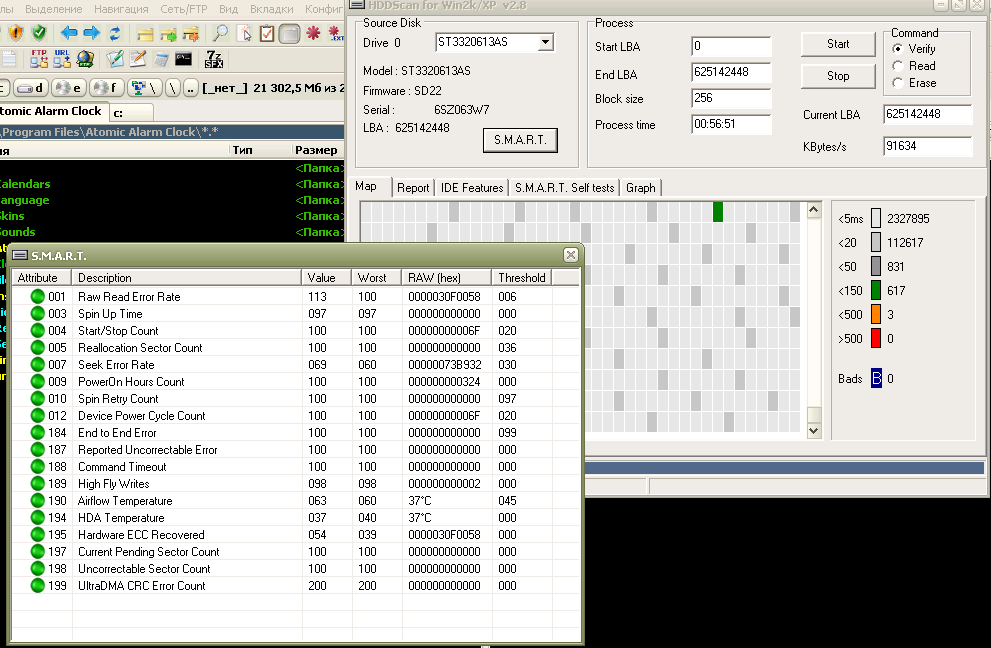
Task: Go back with the blue left arrow
Action: coord(69,33)
